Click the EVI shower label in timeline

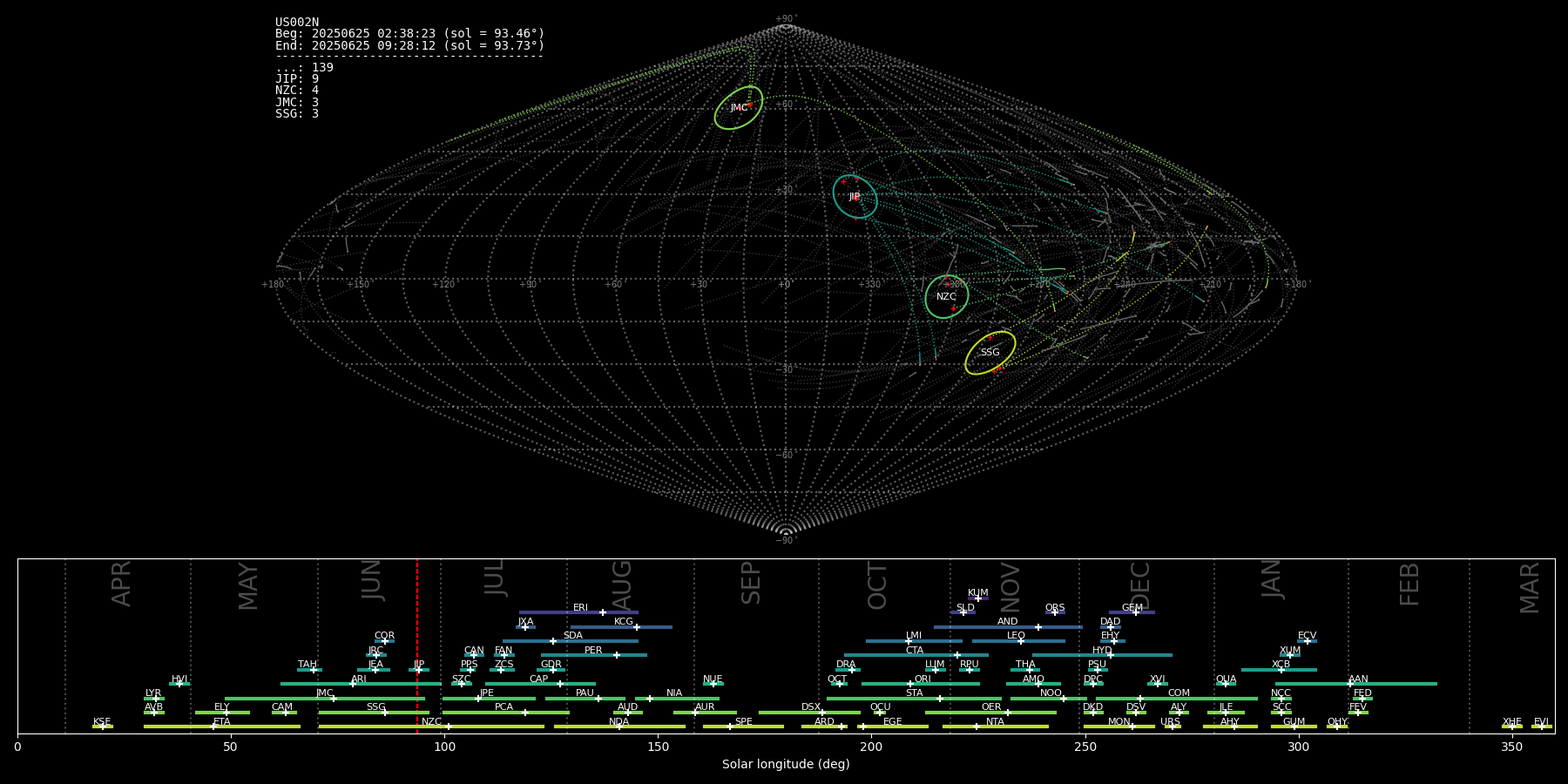1541,722
